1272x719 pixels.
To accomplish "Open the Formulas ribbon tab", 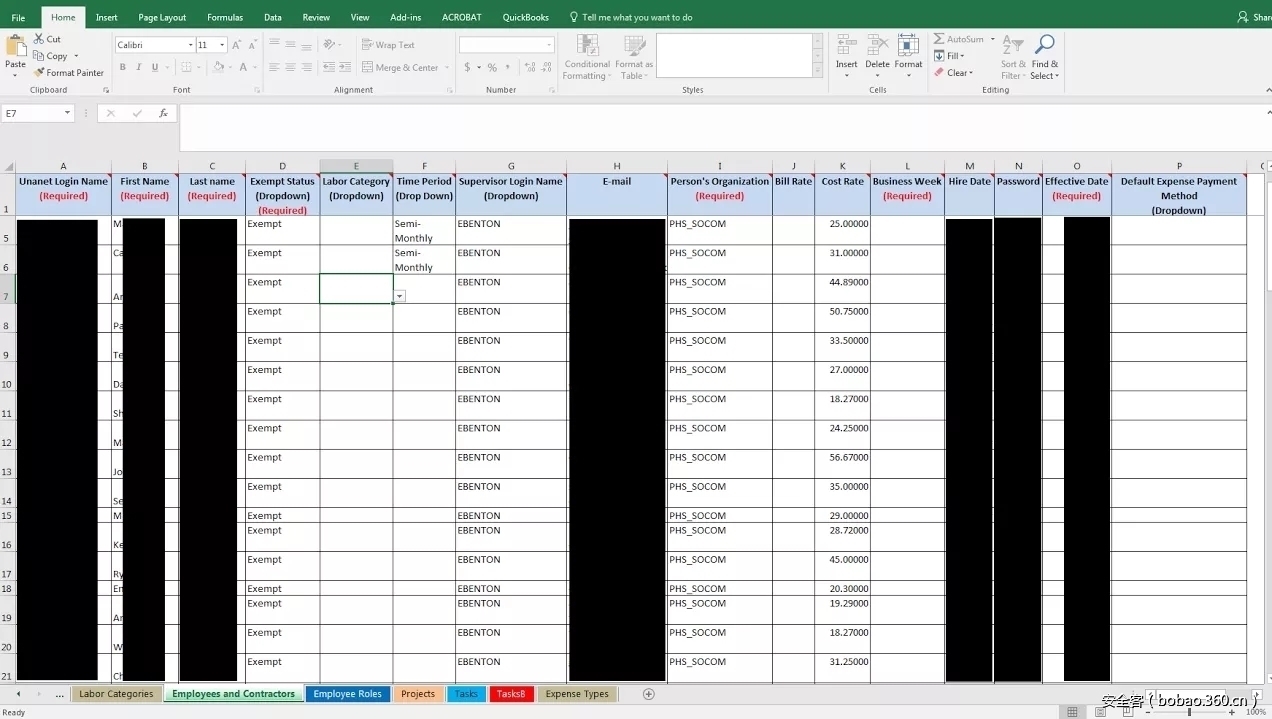I will point(225,17).
